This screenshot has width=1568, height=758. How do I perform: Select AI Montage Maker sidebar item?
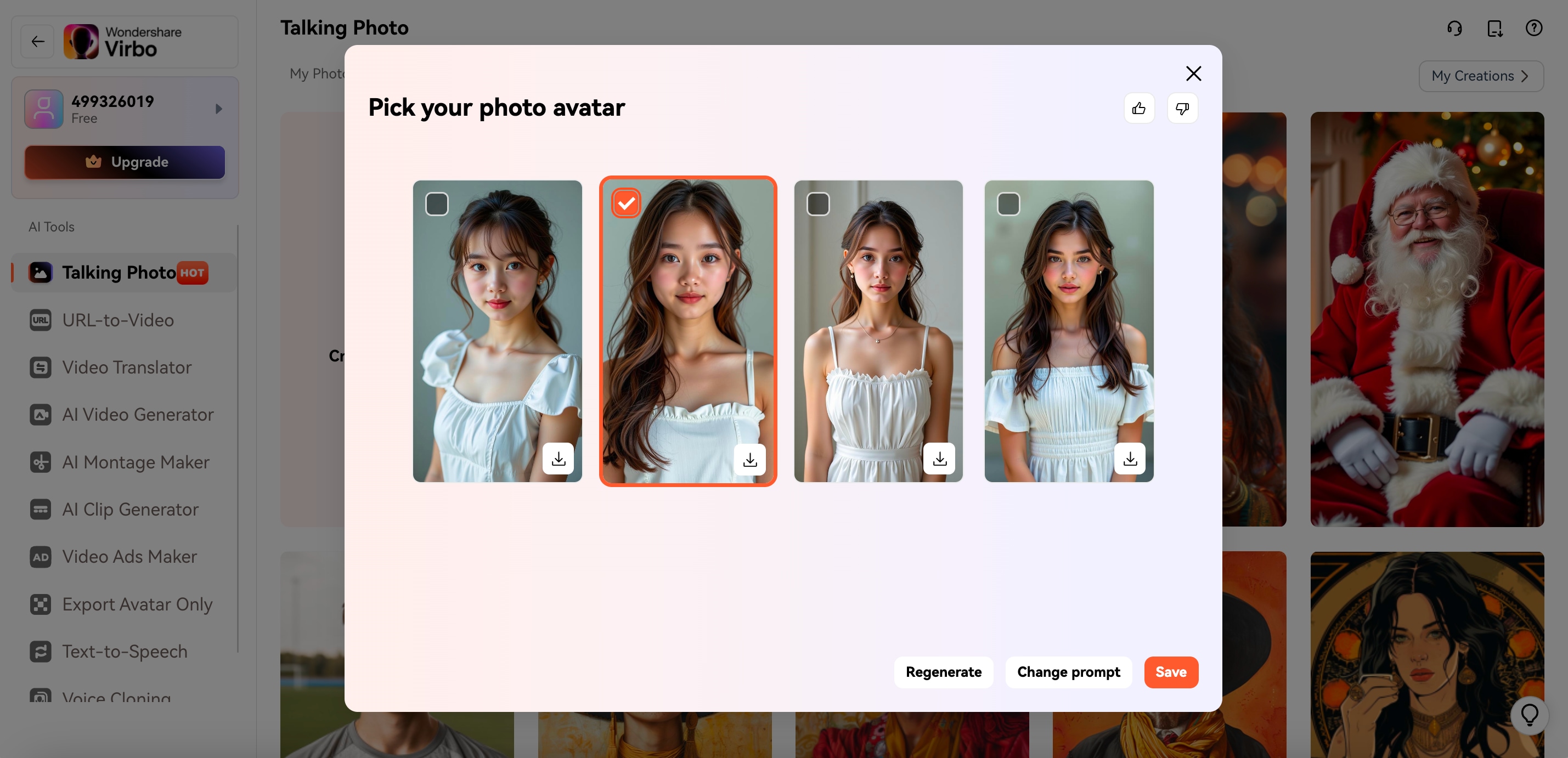pos(135,462)
